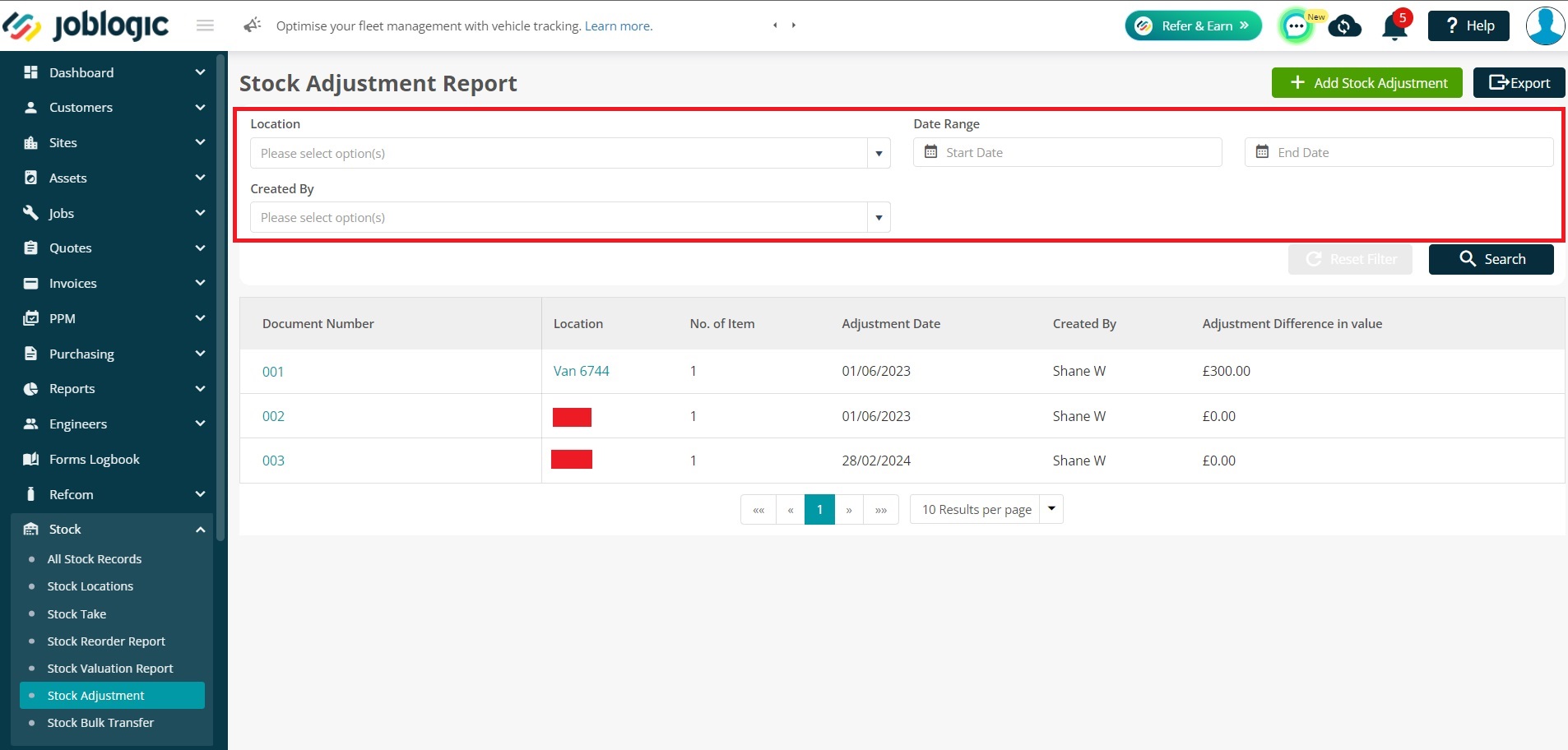Screen dimensions: 1568x750
Task: Click the announcement megaphone icon
Action: coord(252,25)
